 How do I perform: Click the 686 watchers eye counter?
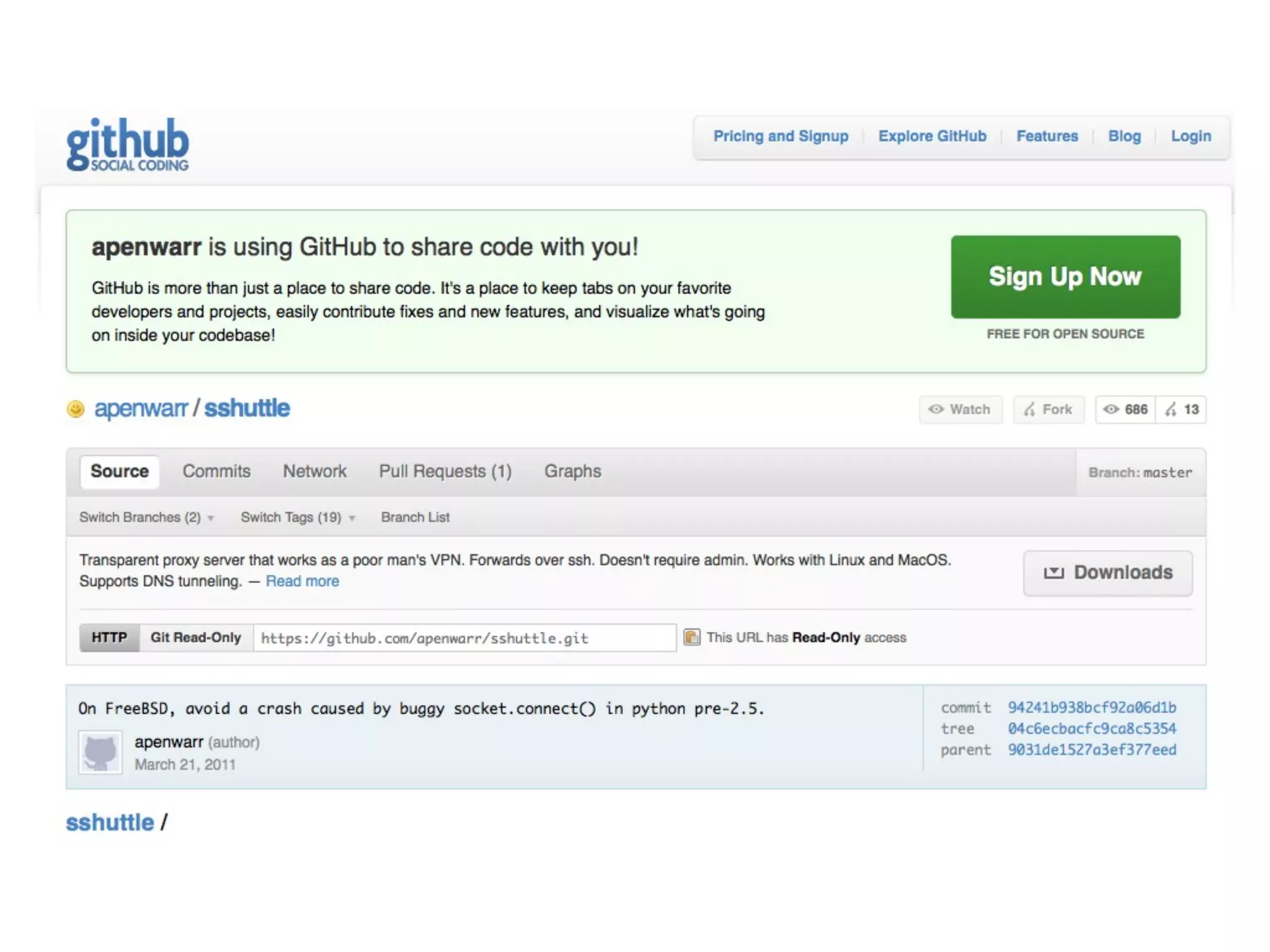point(1126,410)
